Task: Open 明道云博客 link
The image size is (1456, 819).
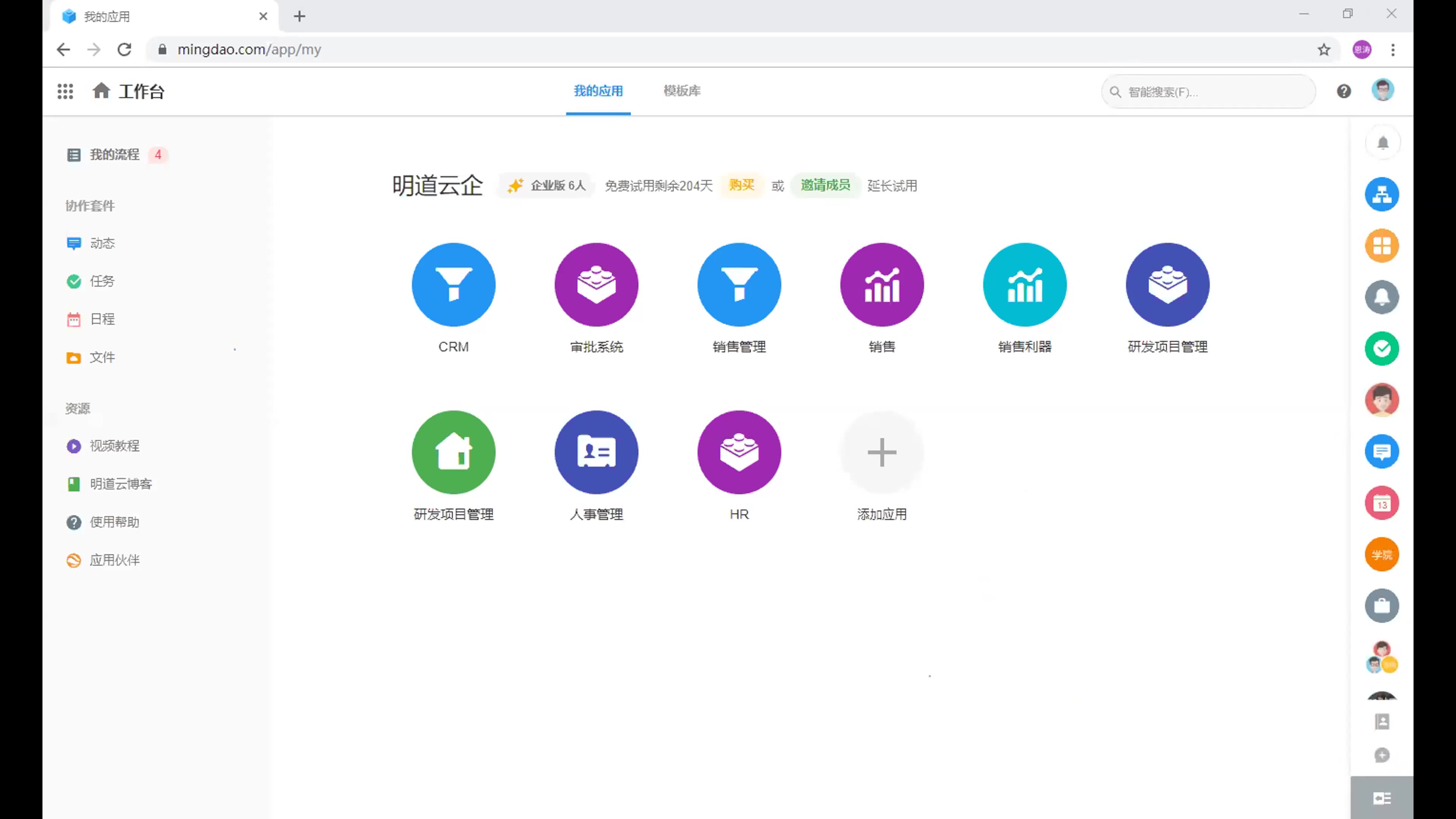Action: 109,484
